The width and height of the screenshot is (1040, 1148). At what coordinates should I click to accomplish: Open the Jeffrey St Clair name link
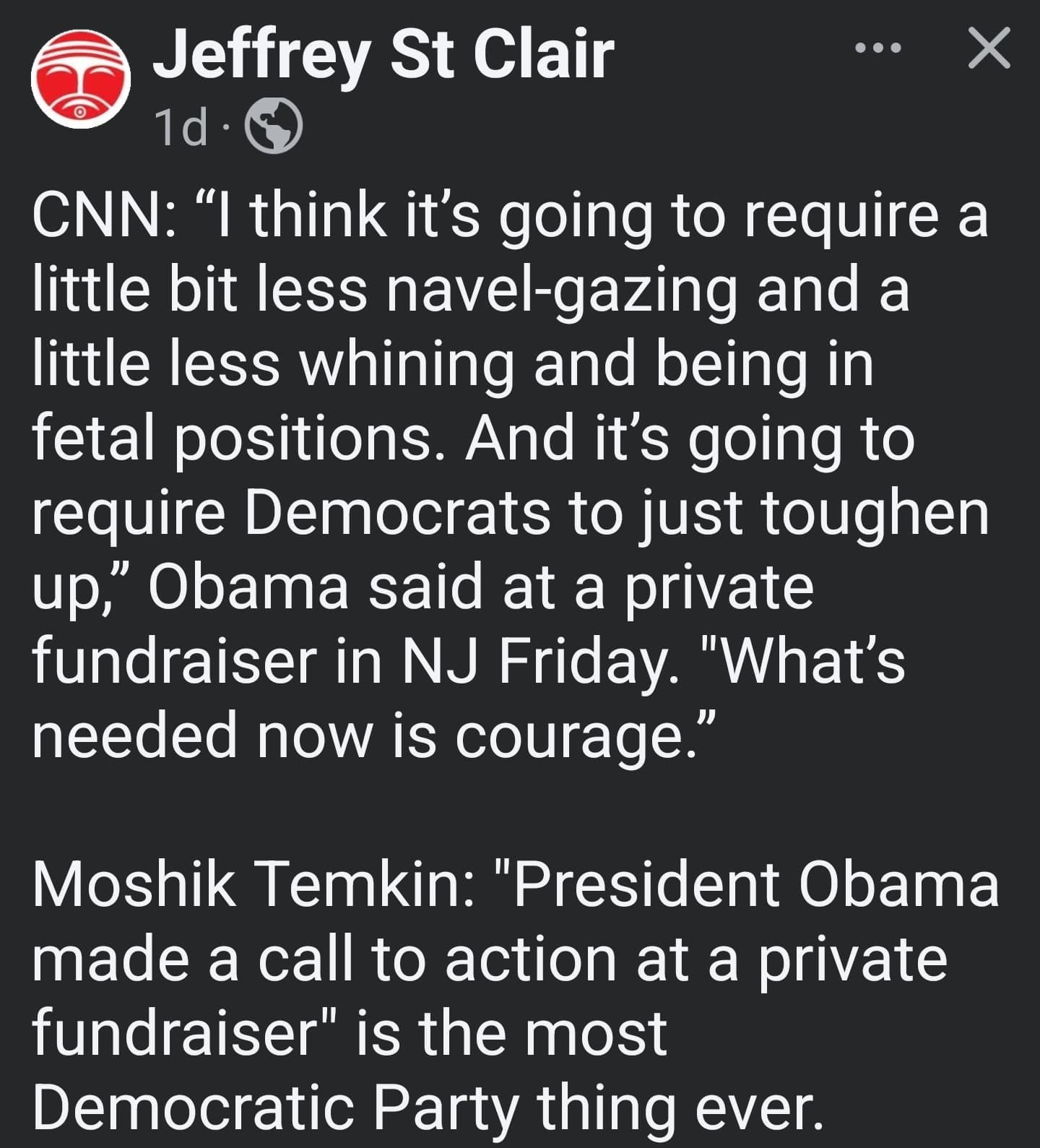pyautogui.click(x=383, y=55)
